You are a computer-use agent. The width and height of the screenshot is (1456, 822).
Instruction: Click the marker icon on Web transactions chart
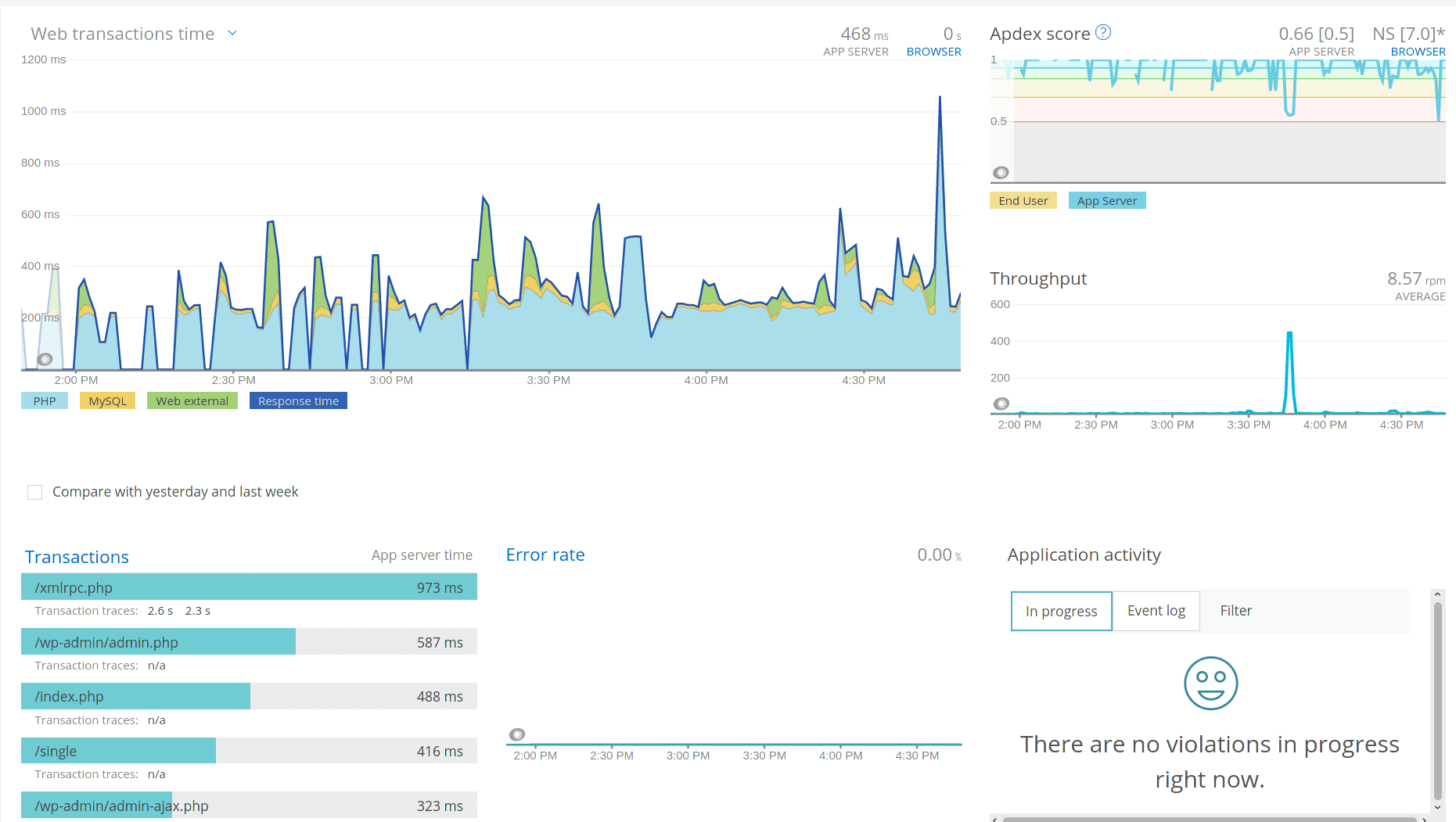pos(45,359)
